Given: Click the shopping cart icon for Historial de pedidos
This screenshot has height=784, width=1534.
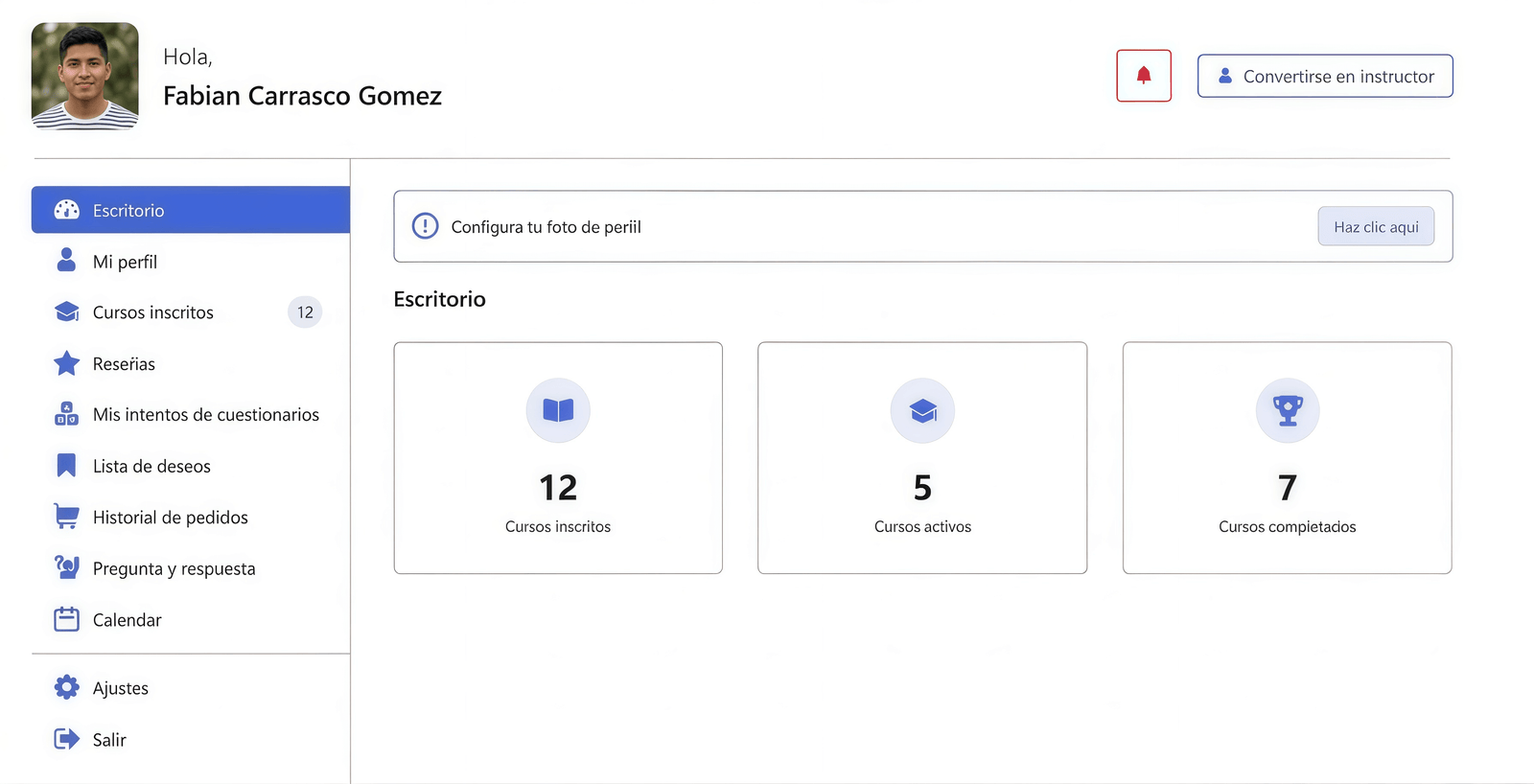Looking at the screenshot, I should [66, 517].
